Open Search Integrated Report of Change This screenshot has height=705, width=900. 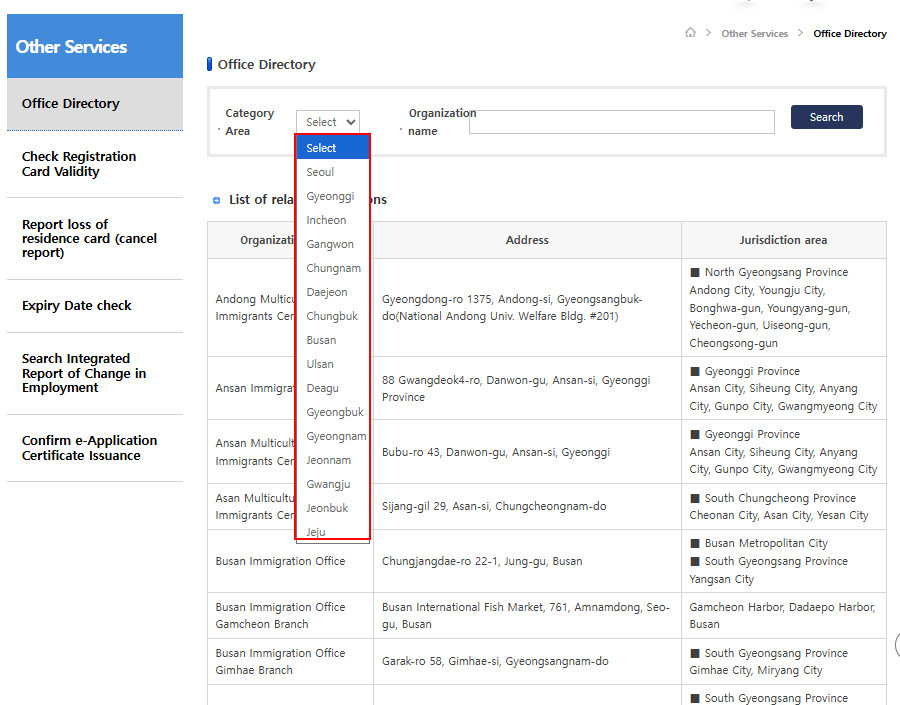coord(84,373)
